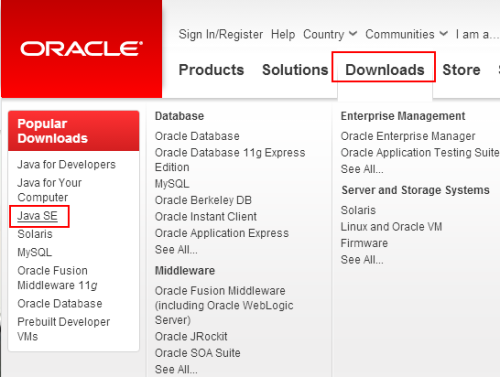
Task: Open the Sign In/Register link
Action: click(x=221, y=34)
